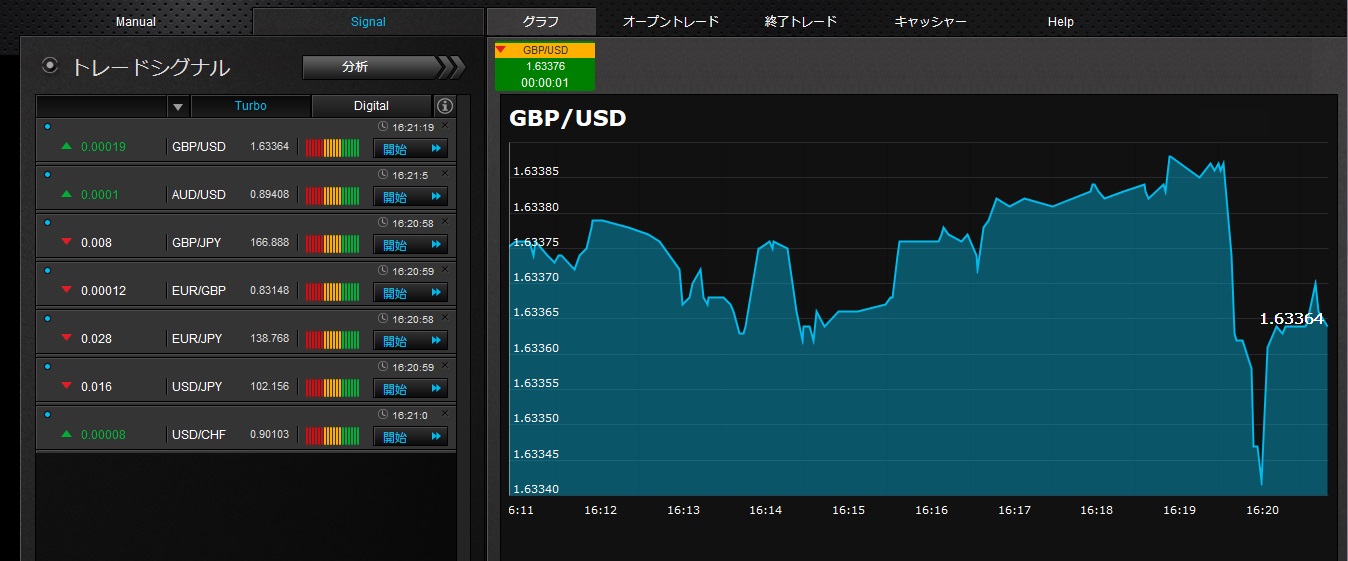Click the empty asset filter combo box
The image size is (1348, 561).
click(x=102, y=106)
